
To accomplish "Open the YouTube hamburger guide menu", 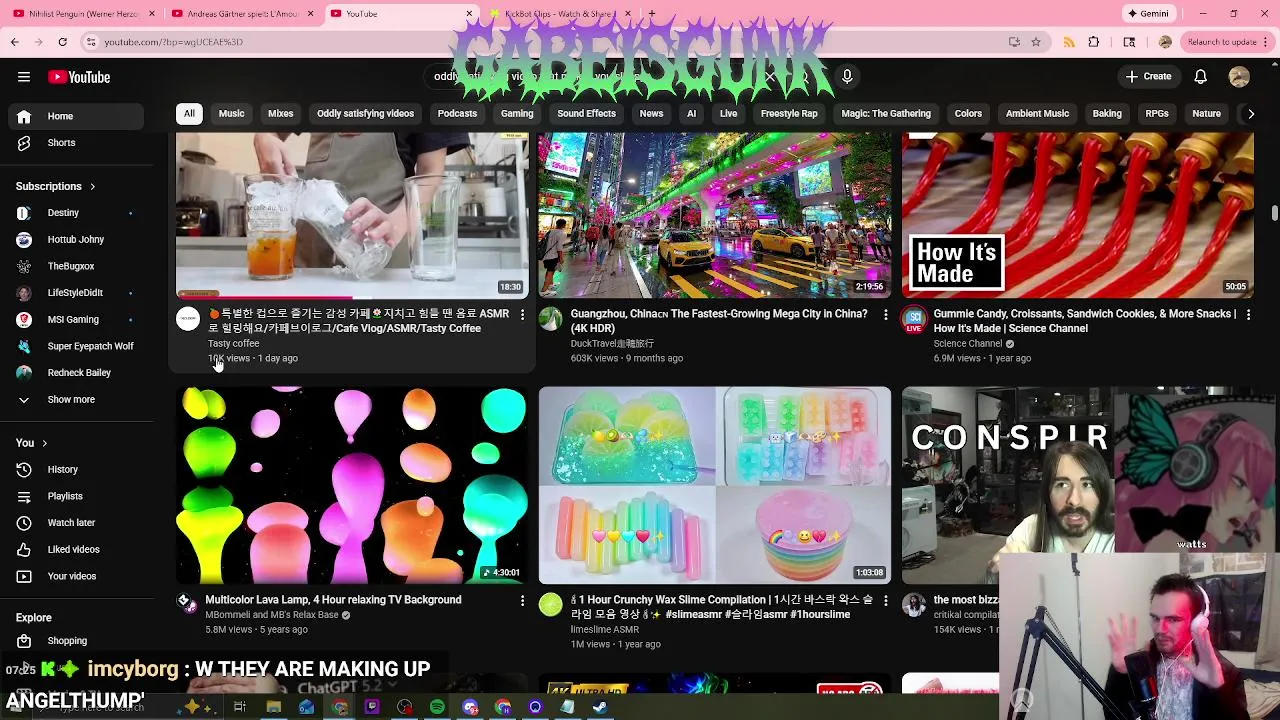I will (x=24, y=77).
